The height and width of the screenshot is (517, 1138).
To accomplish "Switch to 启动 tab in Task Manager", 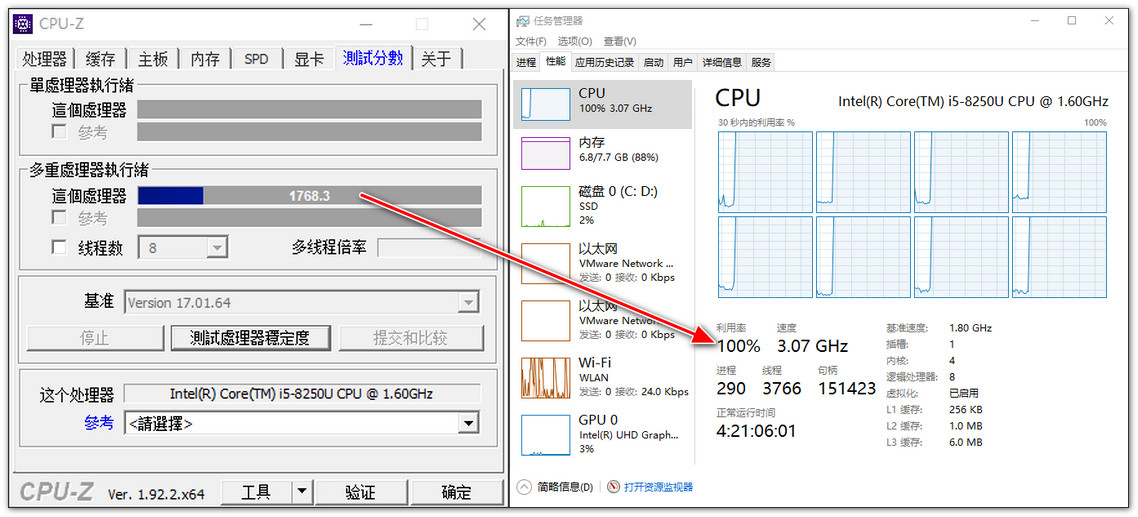I will (653, 62).
